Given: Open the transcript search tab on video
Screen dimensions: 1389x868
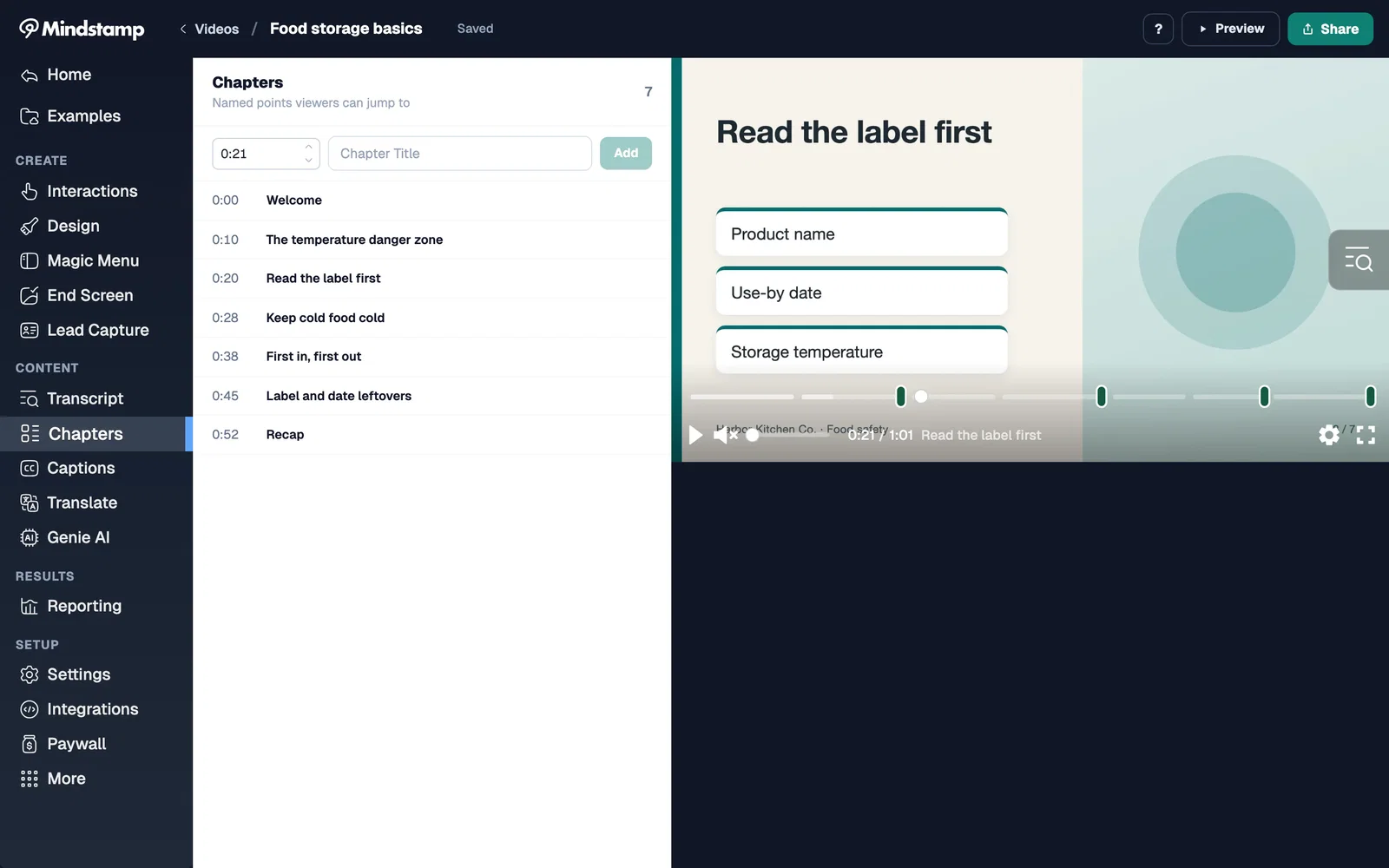Looking at the screenshot, I should click(x=1359, y=260).
